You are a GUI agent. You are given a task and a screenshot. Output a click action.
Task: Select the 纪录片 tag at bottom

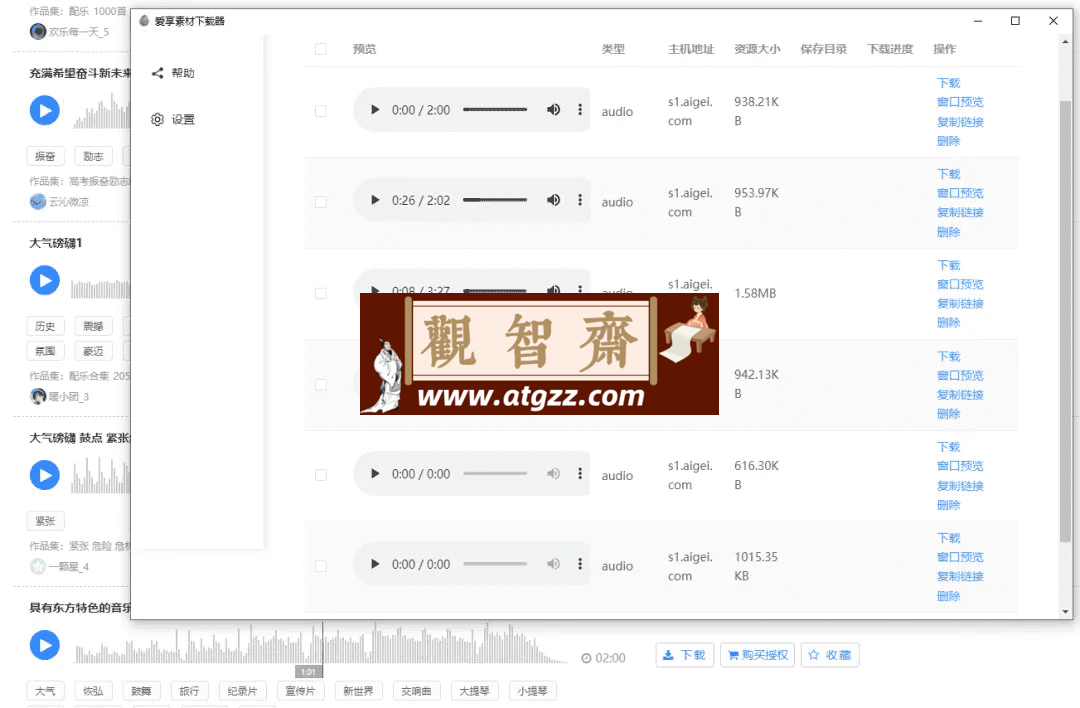point(242,691)
